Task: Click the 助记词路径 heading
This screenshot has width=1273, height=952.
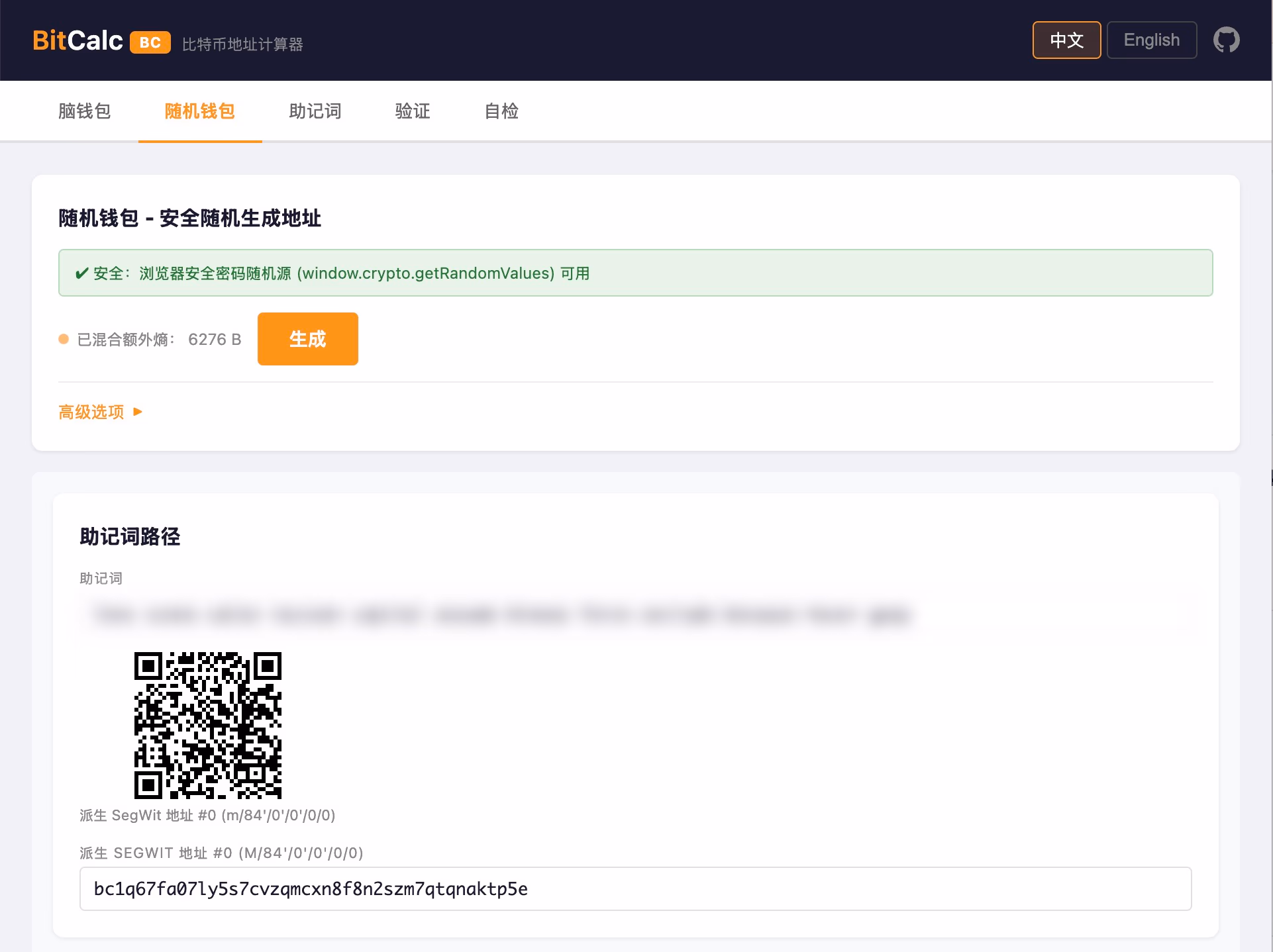Action: pyautogui.click(x=130, y=536)
